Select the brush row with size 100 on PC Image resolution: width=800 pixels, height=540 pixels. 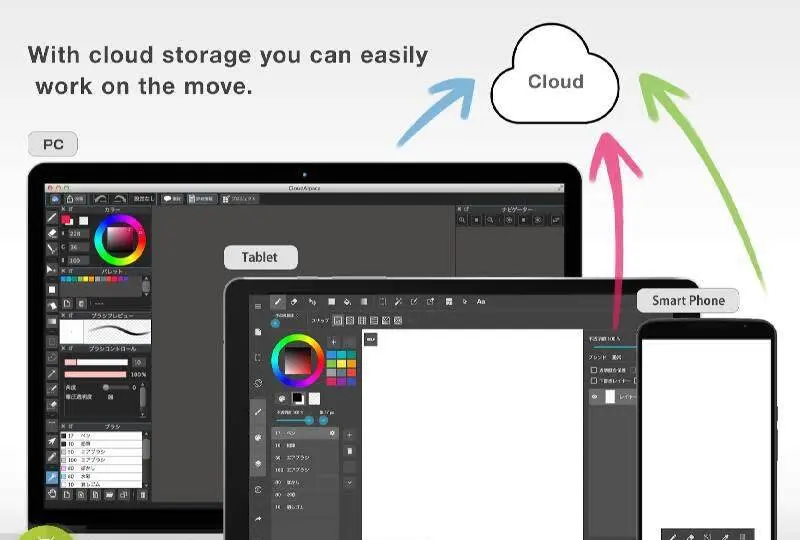tap(101, 460)
